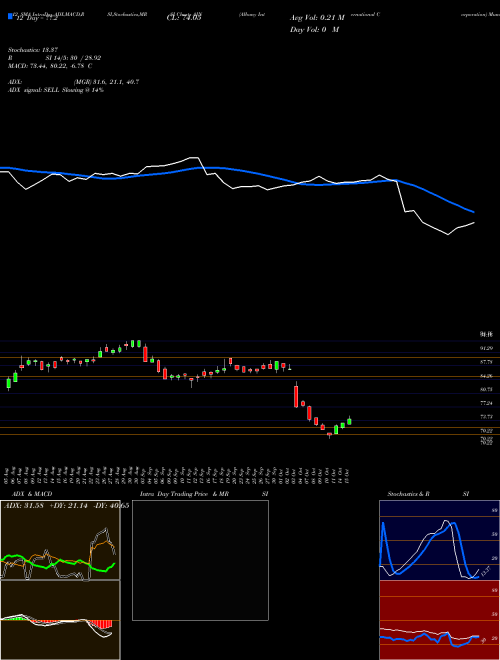Click the 84.26 price axis label

coord(486,376)
